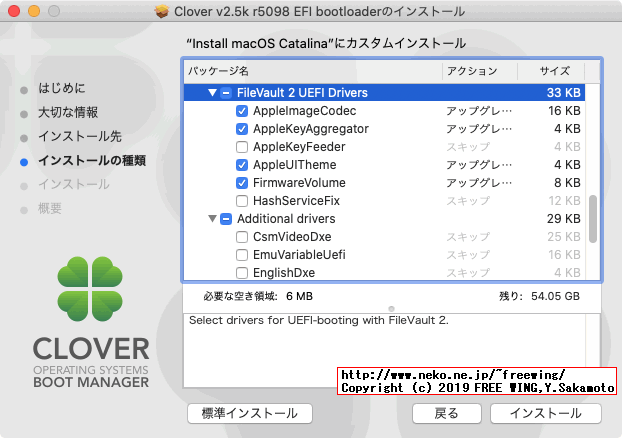Click the AppleKeyFeeder package name
Image resolution: width=622 pixels, height=438 pixels.
coord(299,147)
